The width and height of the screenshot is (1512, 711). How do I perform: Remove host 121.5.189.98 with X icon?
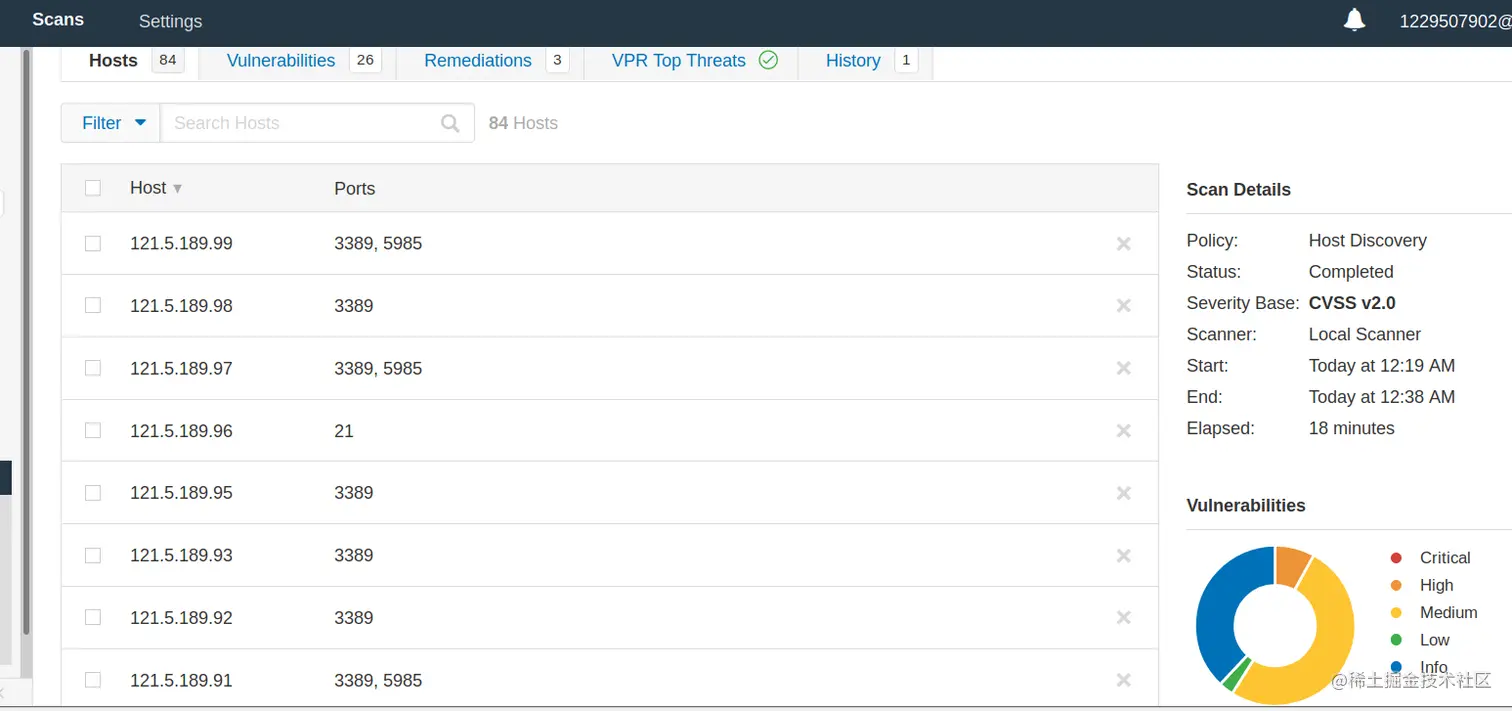[x=1123, y=306]
